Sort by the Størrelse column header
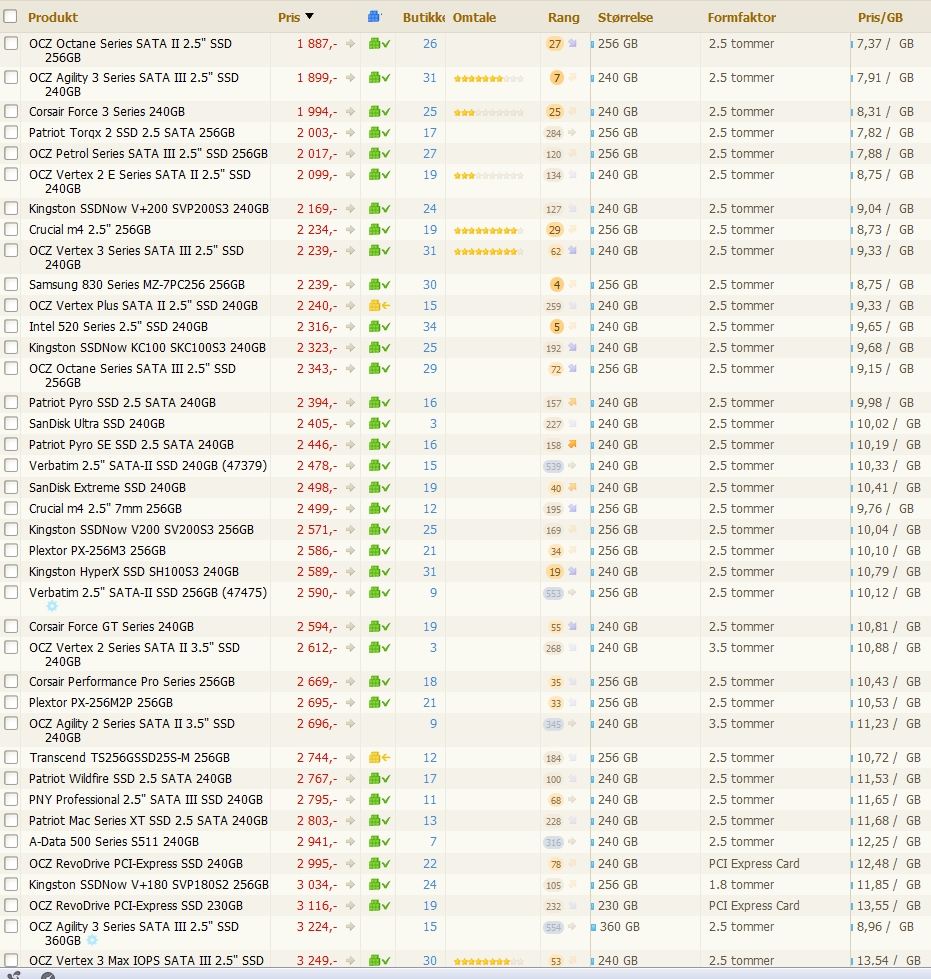Screen dimensions: 931x979 point(625,17)
